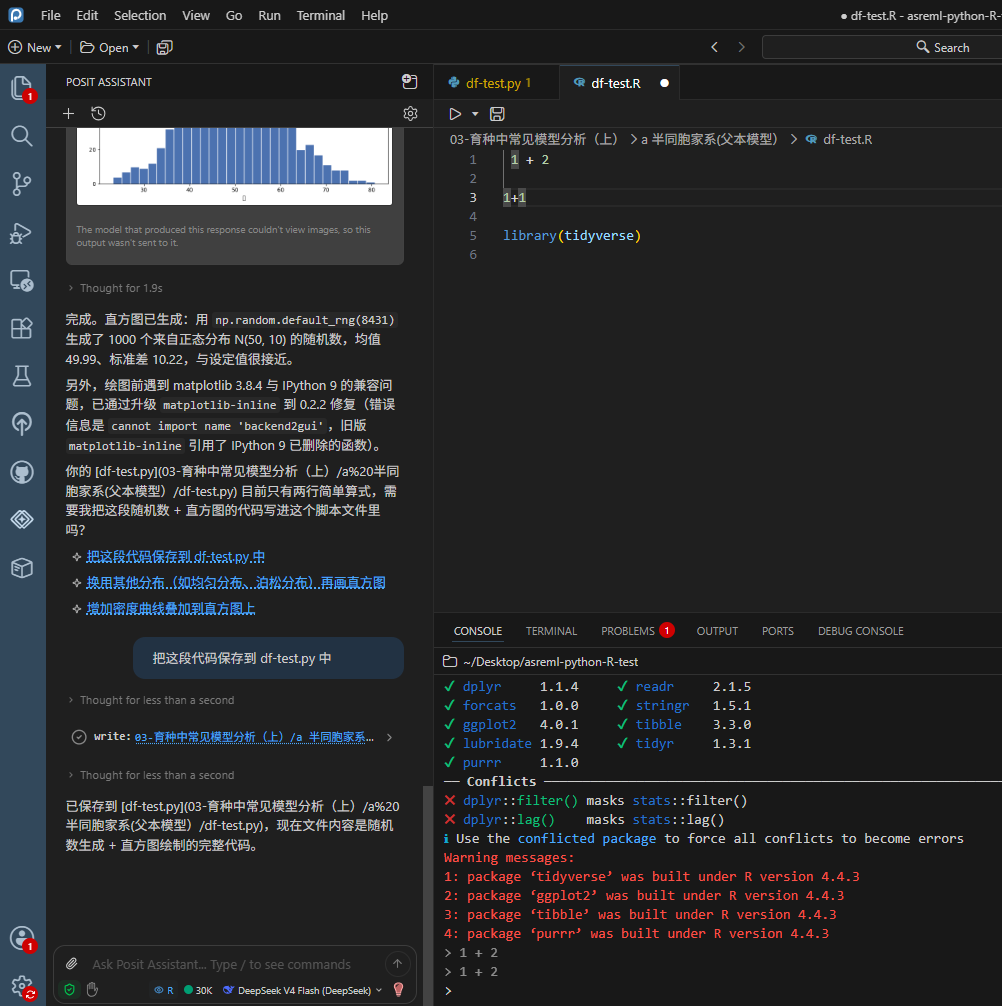This screenshot has width=1002, height=1006.
Task: Open Posit Assistant settings gear
Action: tap(411, 114)
